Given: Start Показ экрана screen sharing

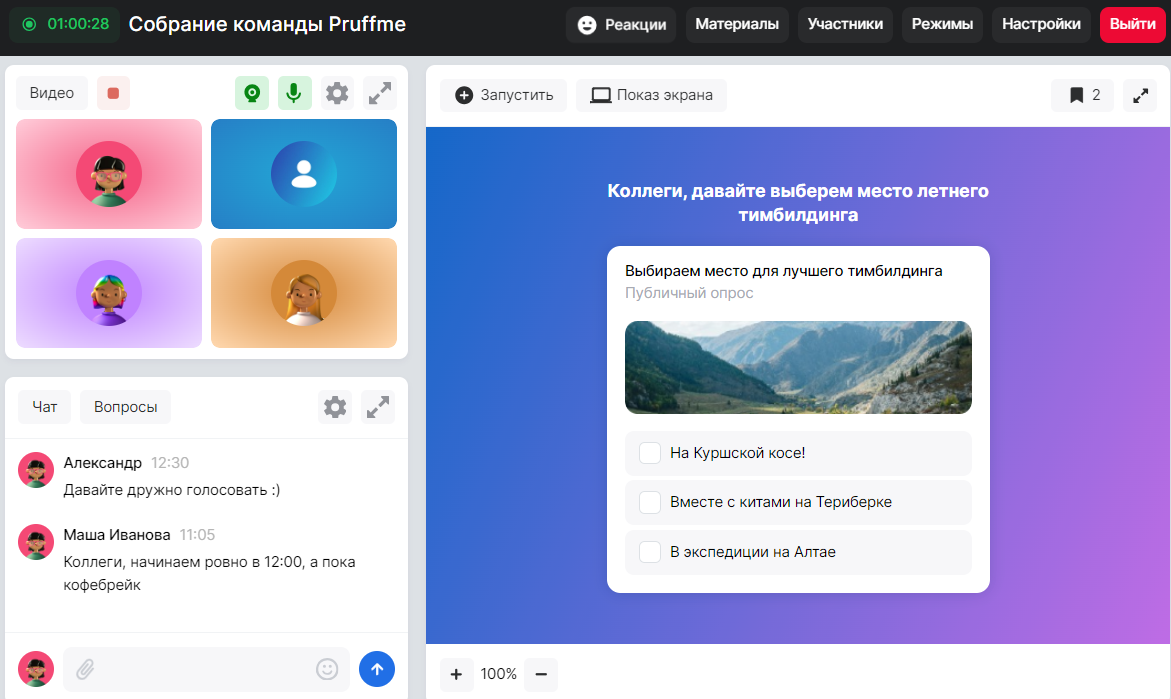Looking at the screenshot, I should pyautogui.click(x=651, y=95).
